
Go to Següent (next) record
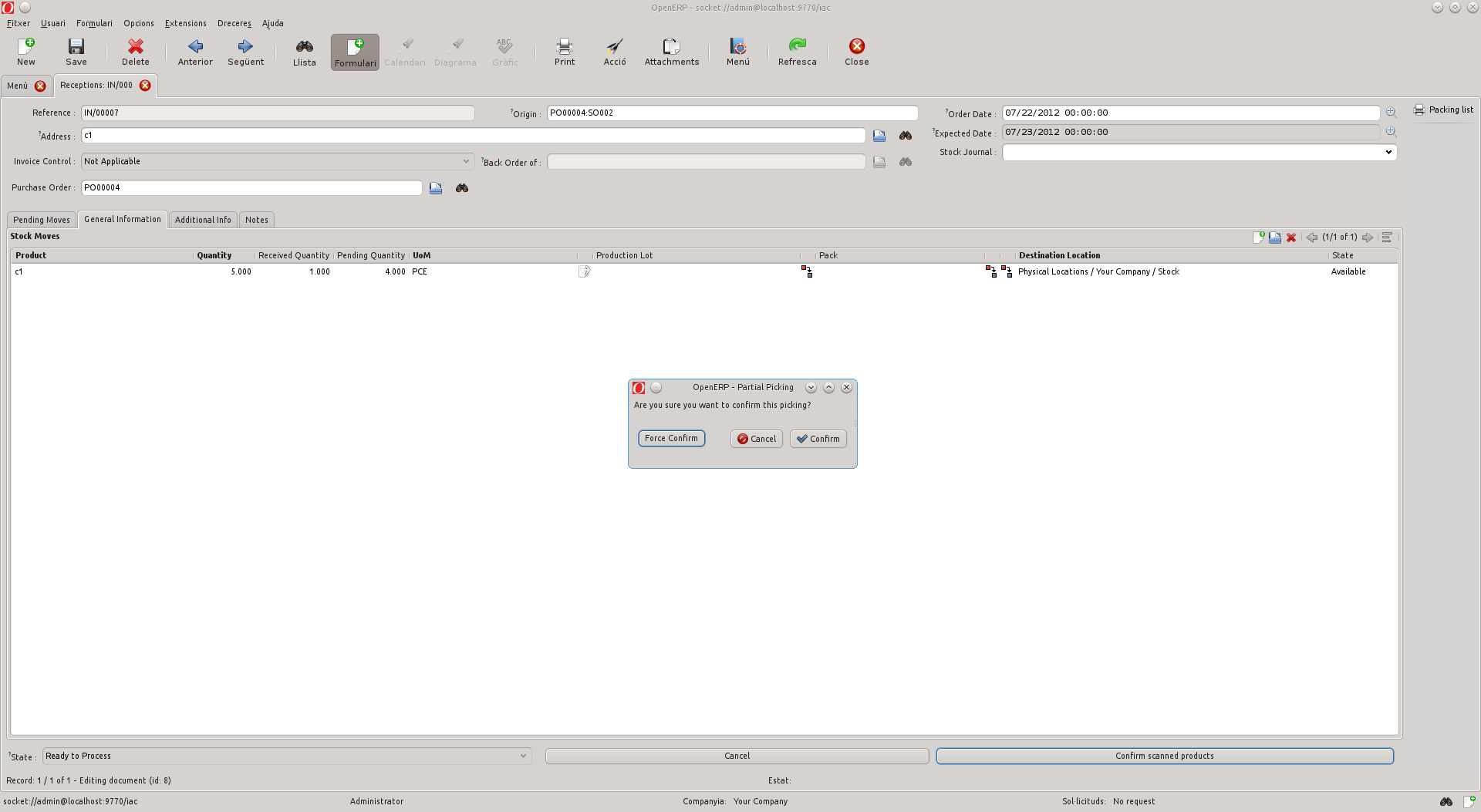pos(245,52)
